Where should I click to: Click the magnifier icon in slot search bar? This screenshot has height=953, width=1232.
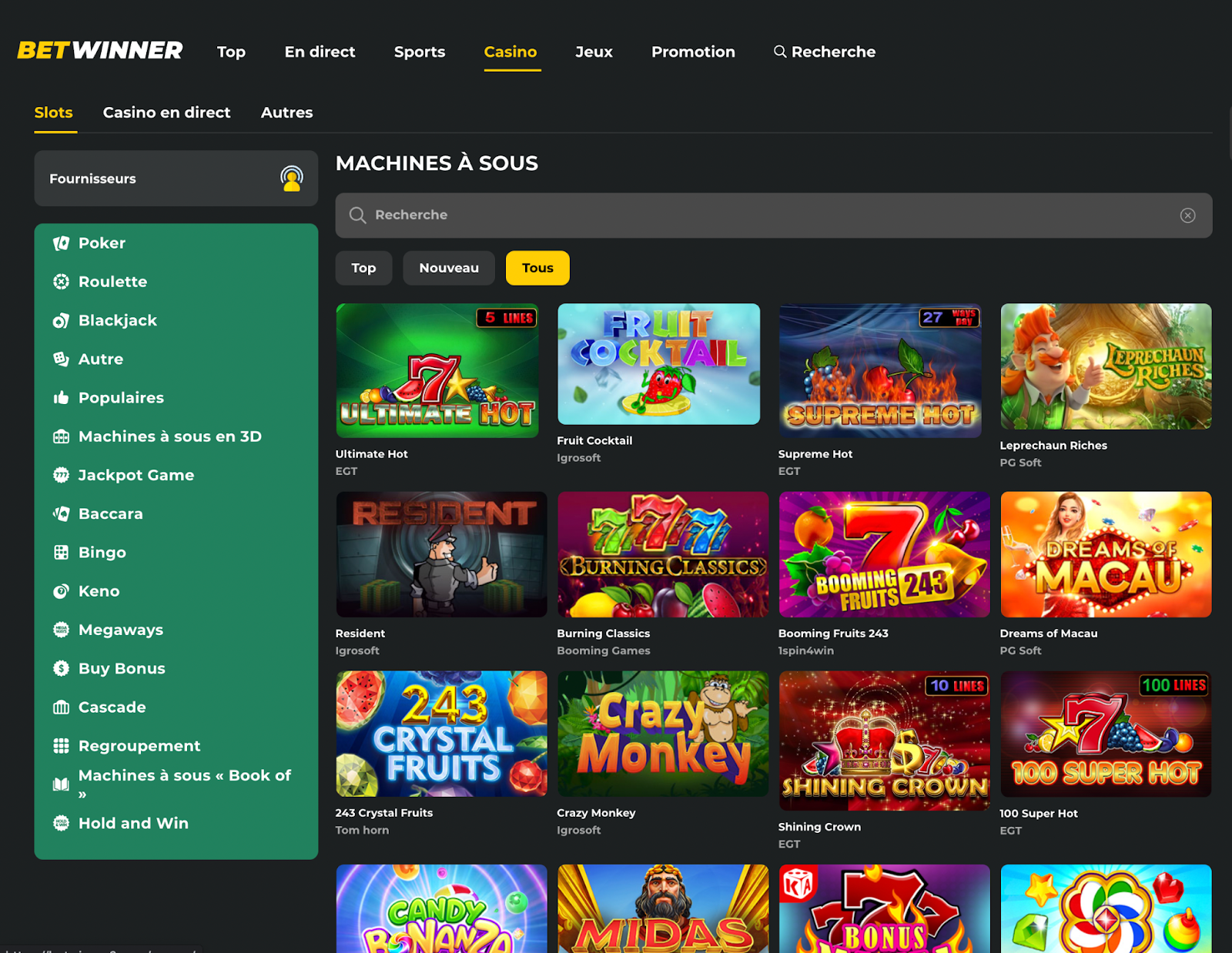tap(357, 215)
